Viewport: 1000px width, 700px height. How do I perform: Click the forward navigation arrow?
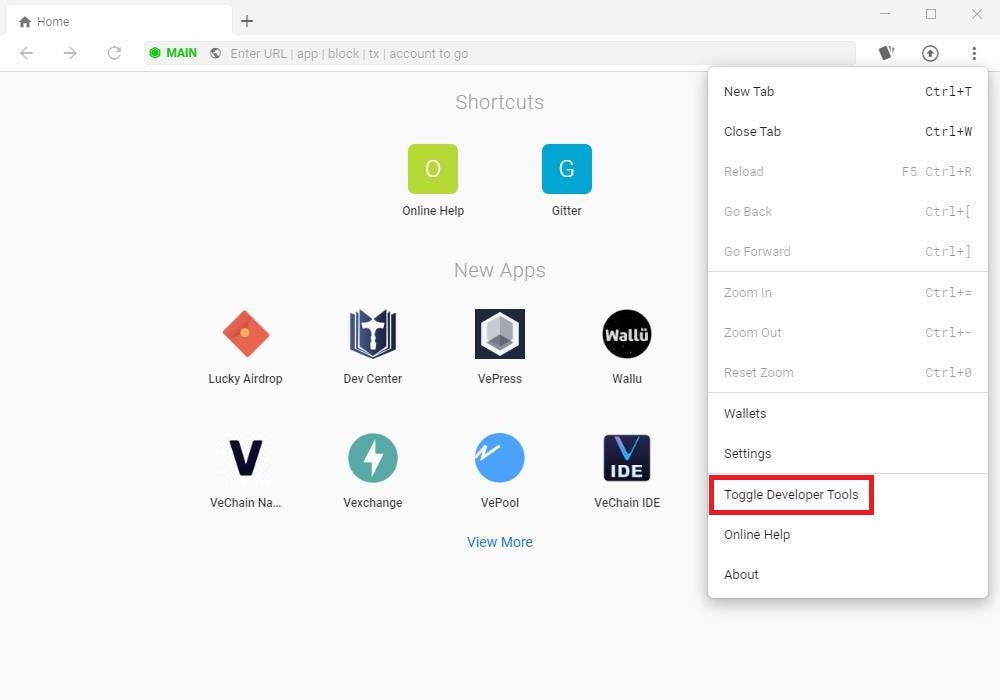[70, 53]
